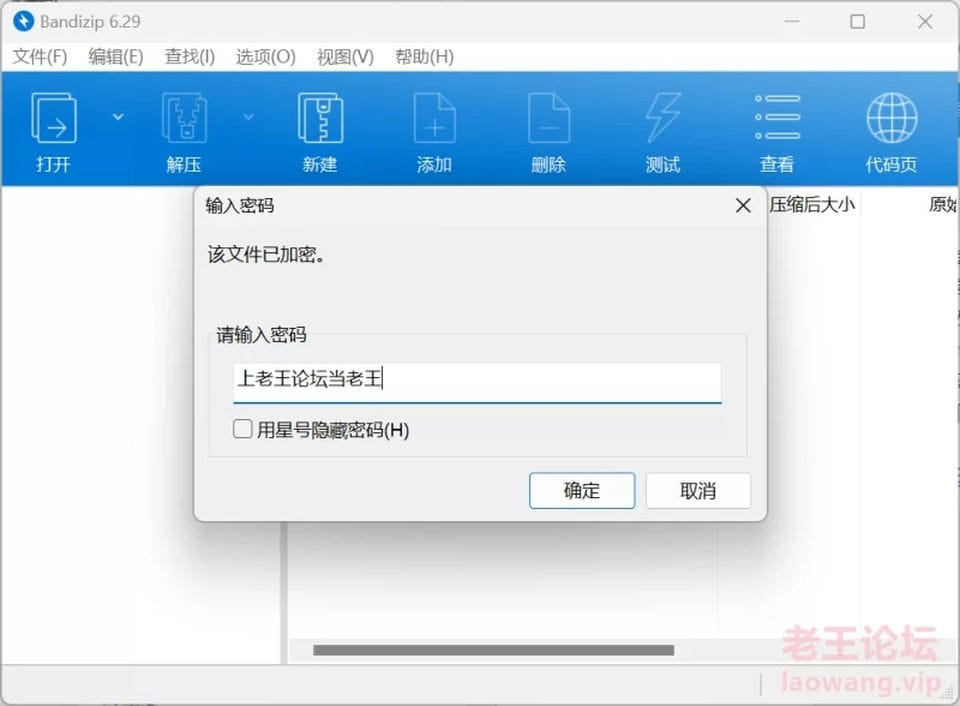This screenshot has width=960, height=706.
Task: Expand the Extract (解压) dropdown arrow
Action: (x=248, y=116)
